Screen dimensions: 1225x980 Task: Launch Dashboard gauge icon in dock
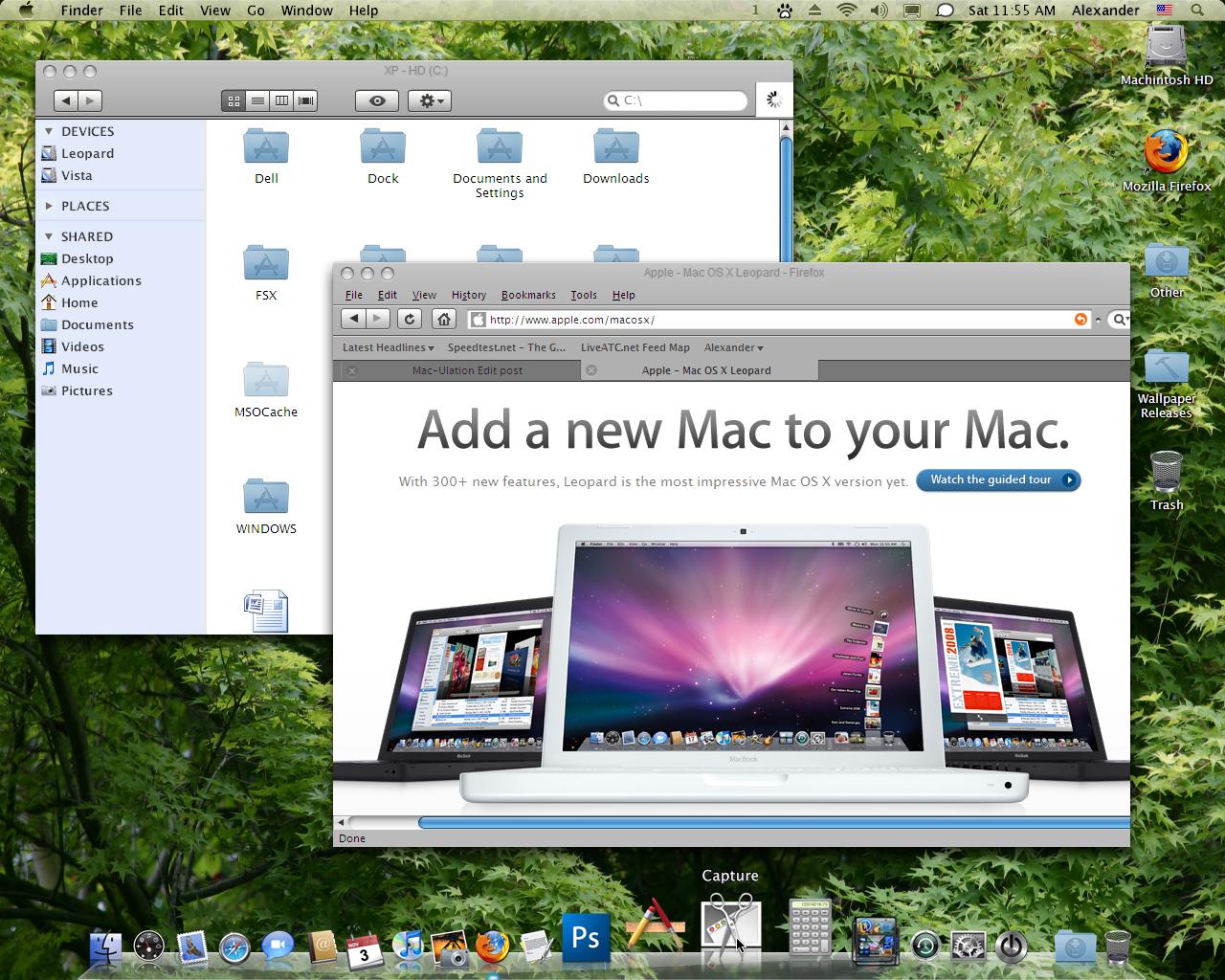click(x=149, y=947)
